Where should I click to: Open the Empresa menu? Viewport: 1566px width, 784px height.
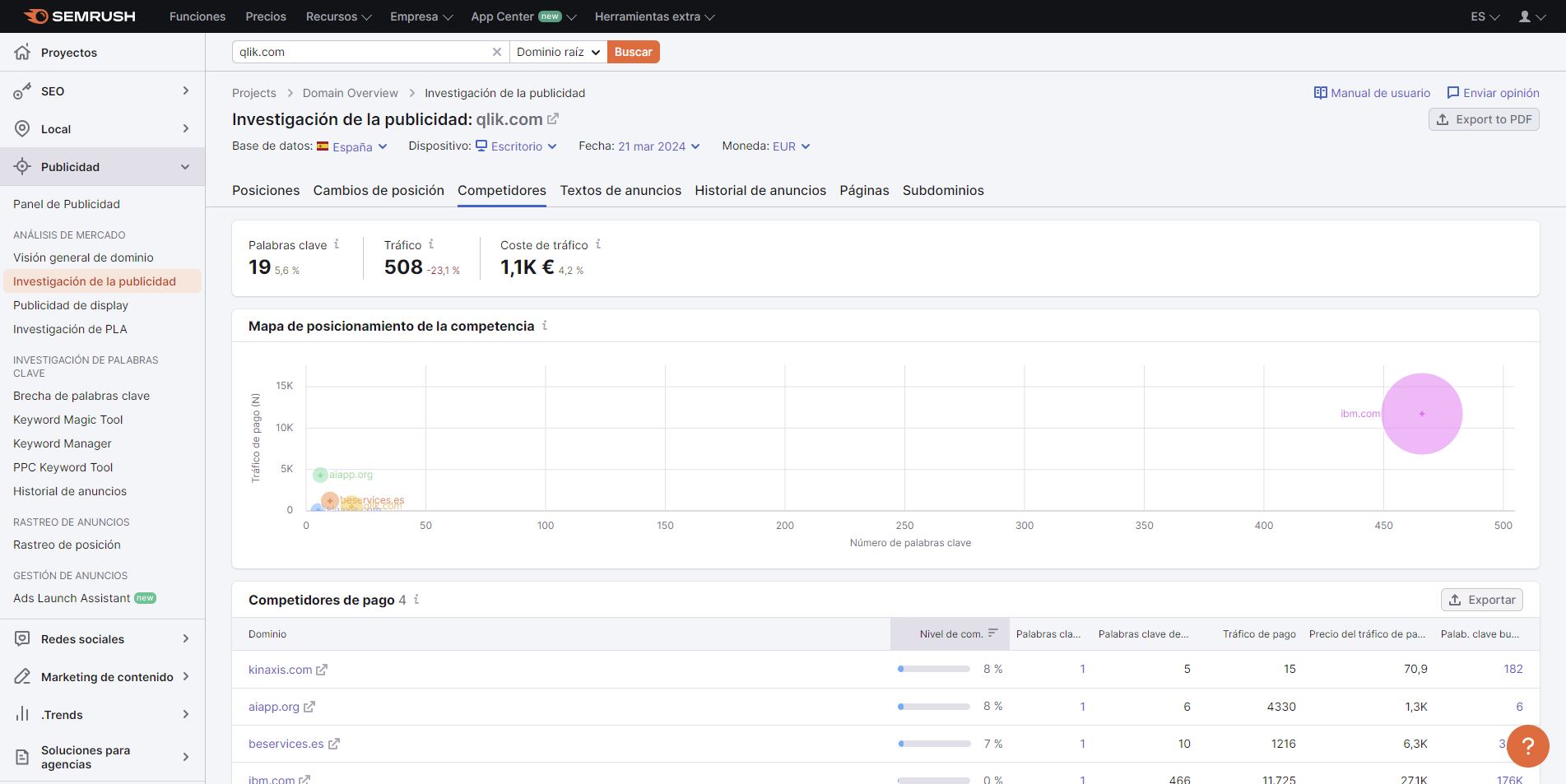coord(421,16)
